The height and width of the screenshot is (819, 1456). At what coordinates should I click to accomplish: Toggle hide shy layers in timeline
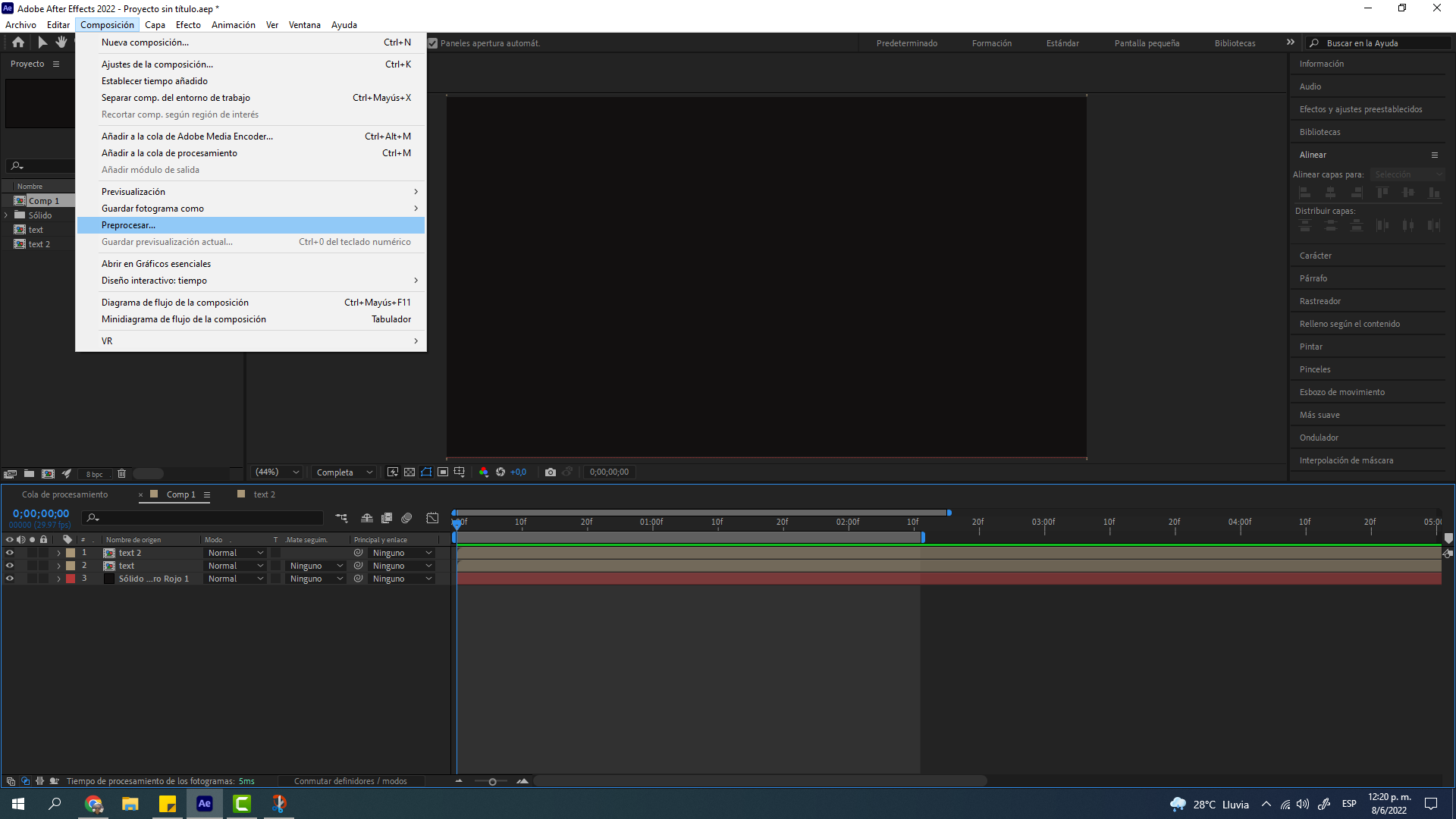point(367,518)
